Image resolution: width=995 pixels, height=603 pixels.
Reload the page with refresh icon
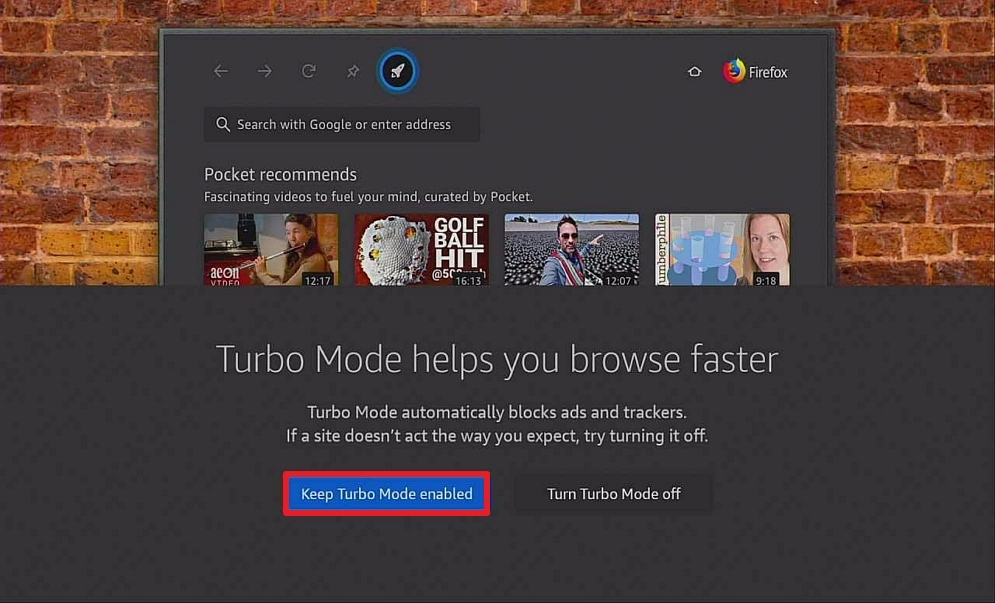(x=309, y=71)
